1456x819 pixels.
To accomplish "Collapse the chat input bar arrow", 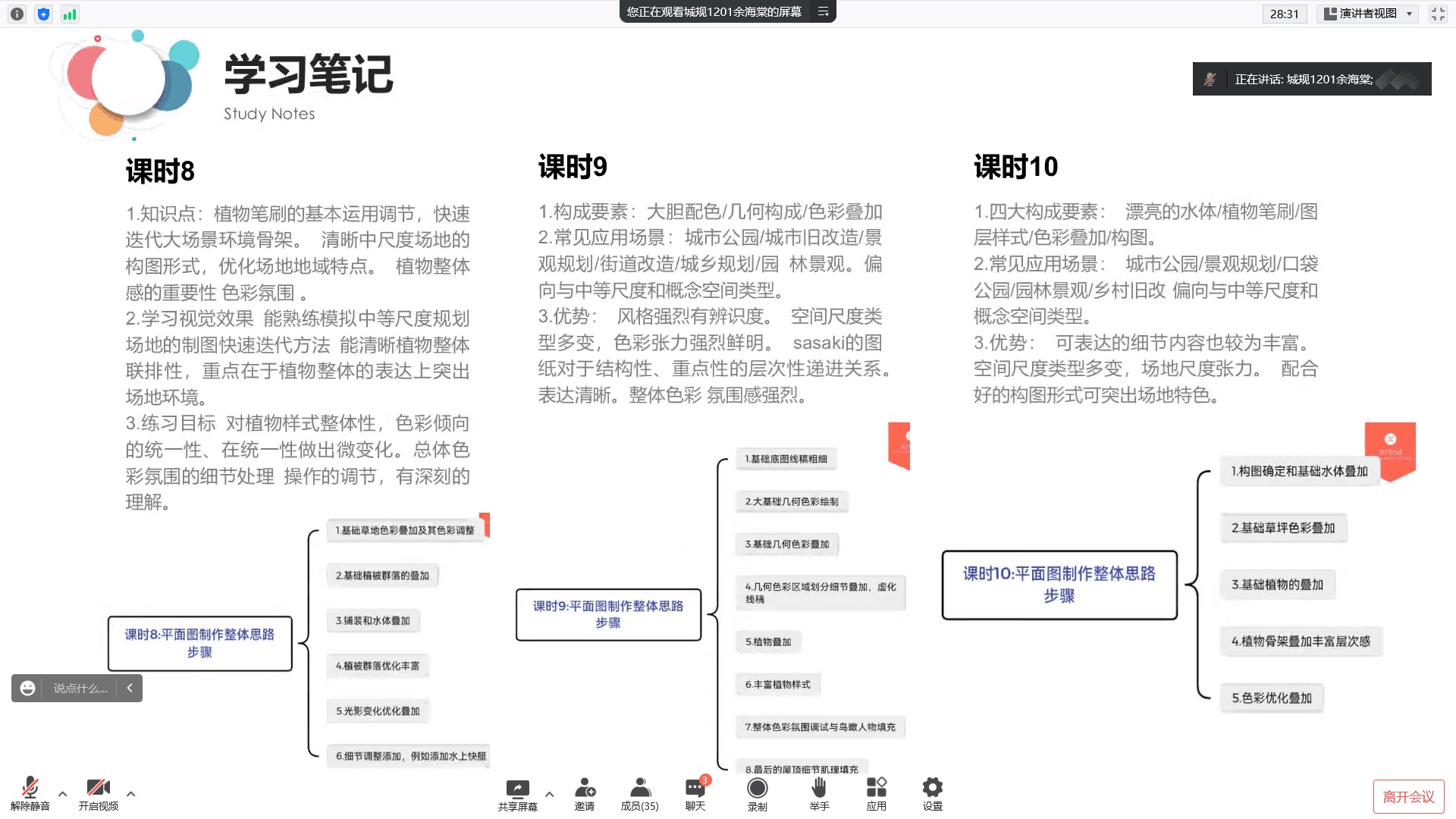I will (x=130, y=688).
